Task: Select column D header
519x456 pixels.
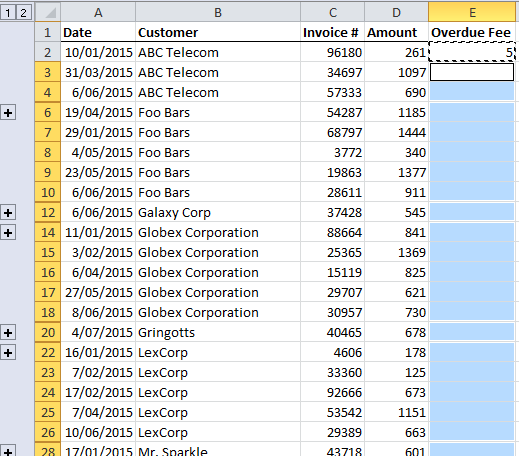Action: coord(396,12)
